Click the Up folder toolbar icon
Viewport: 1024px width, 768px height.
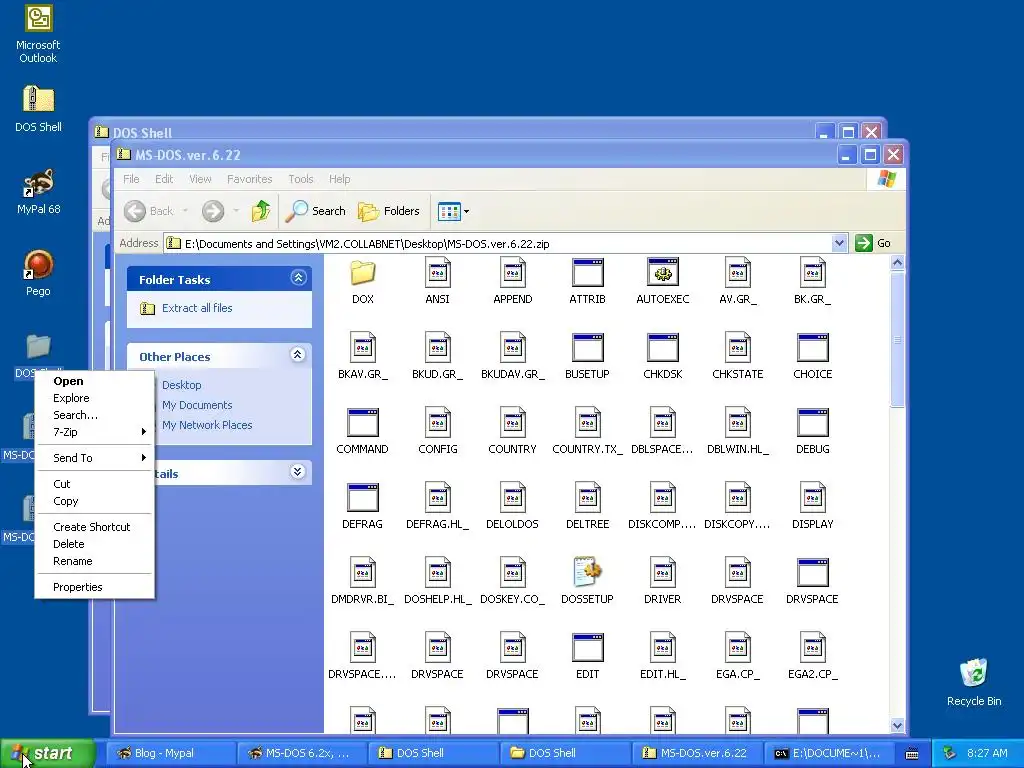point(261,211)
